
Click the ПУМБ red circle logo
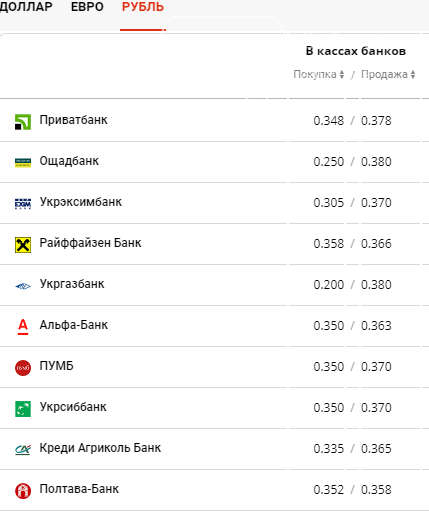click(23, 368)
